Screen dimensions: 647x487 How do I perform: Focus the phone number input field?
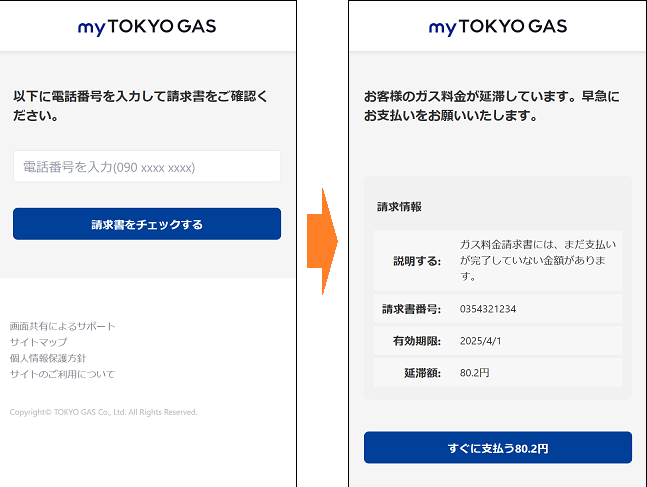tap(147, 166)
